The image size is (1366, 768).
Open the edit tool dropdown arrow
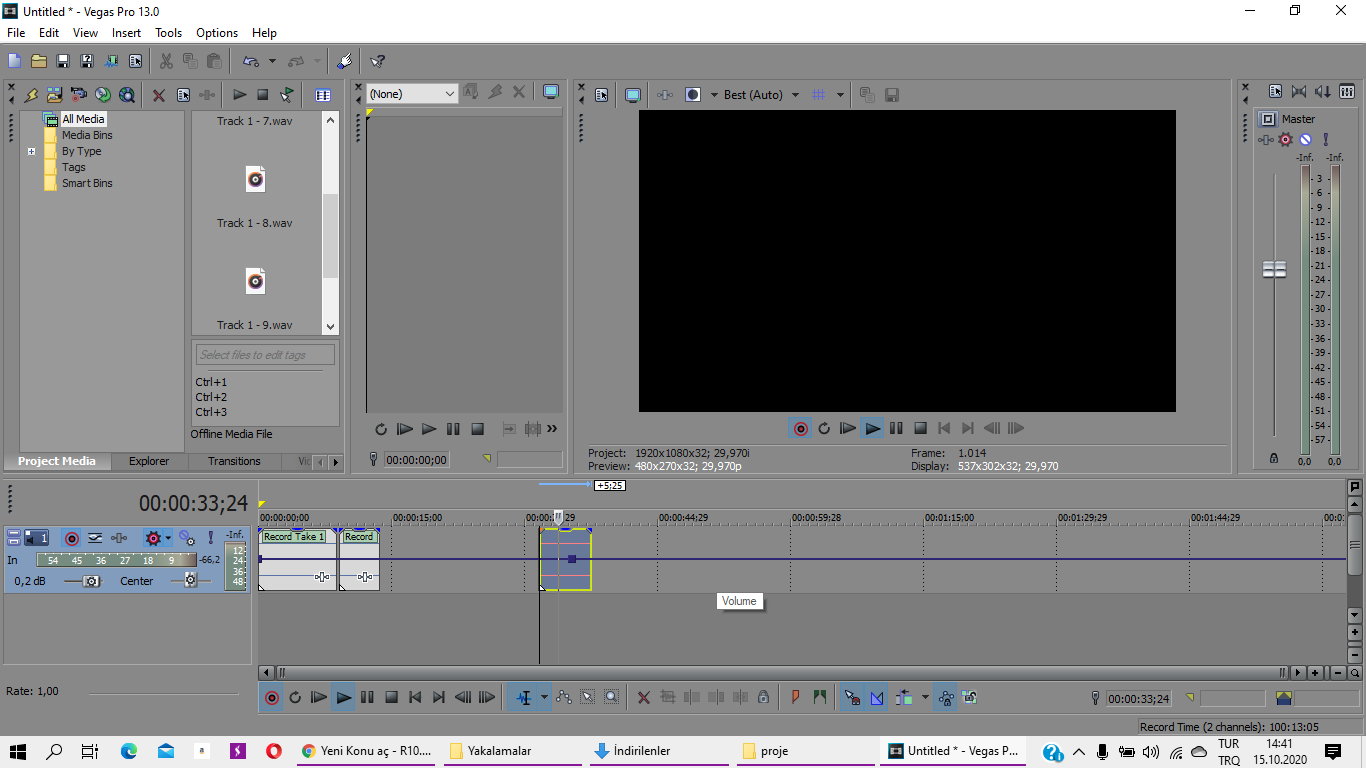click(x=544, y=698)
